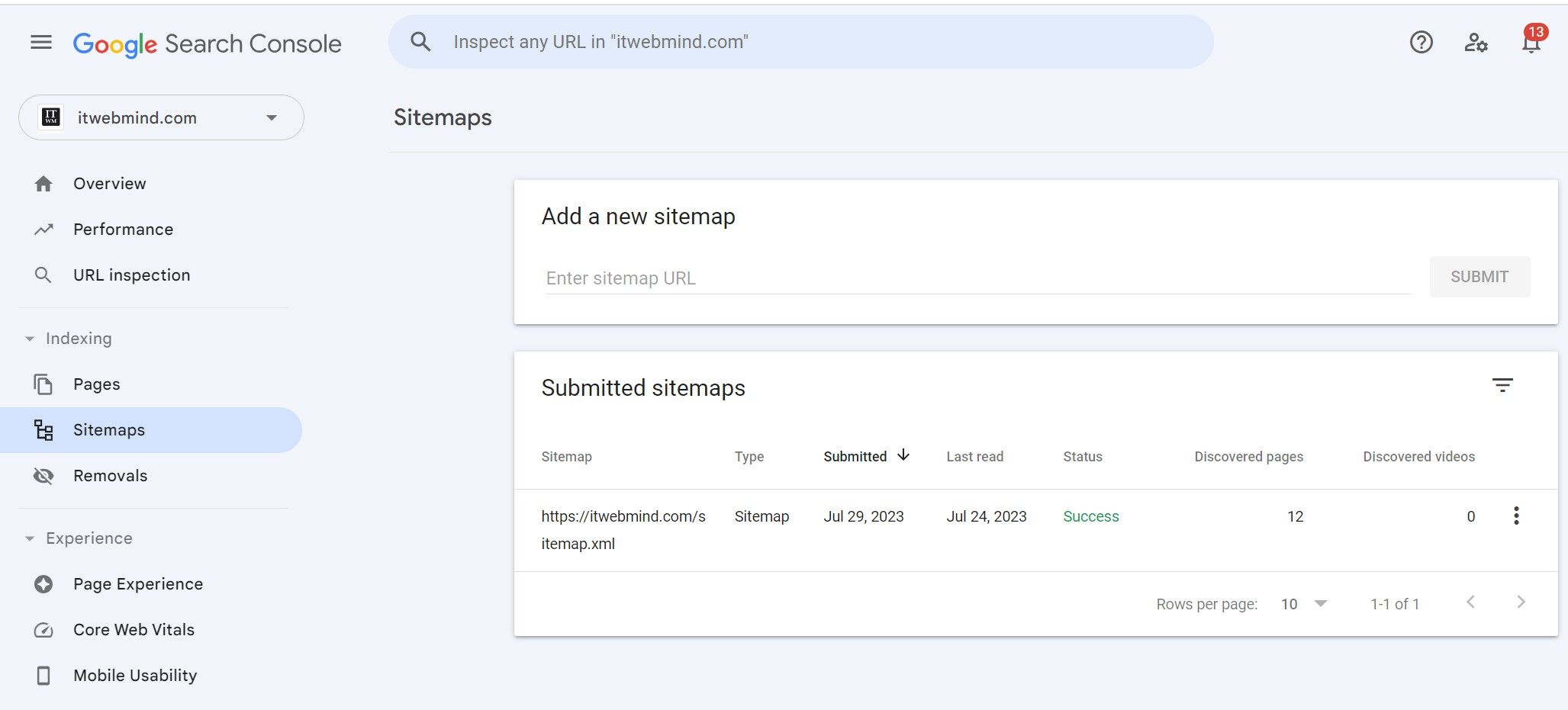
Task: Open Rows per page dropdown showing 10
Action: [1304, 604]
